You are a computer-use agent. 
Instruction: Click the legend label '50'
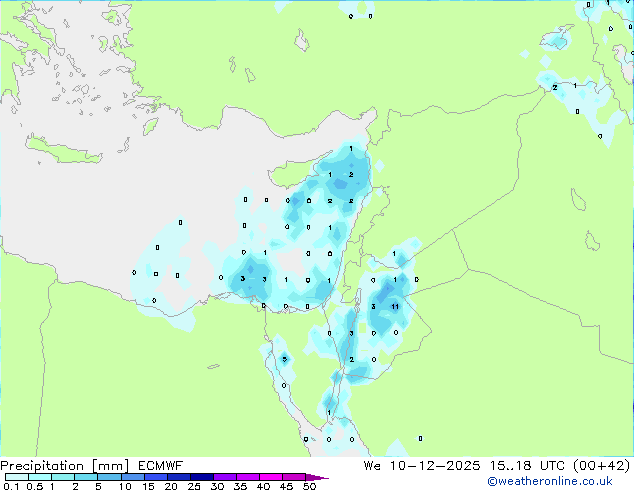point(309,486)
